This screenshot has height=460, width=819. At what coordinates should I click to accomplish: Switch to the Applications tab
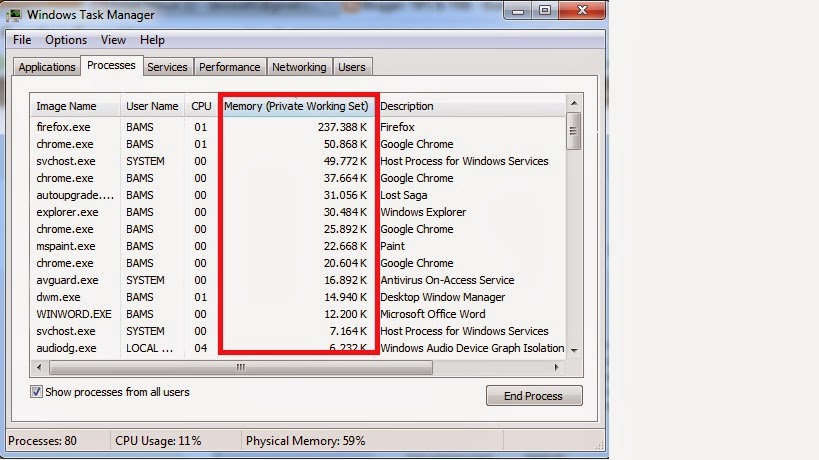47,67
